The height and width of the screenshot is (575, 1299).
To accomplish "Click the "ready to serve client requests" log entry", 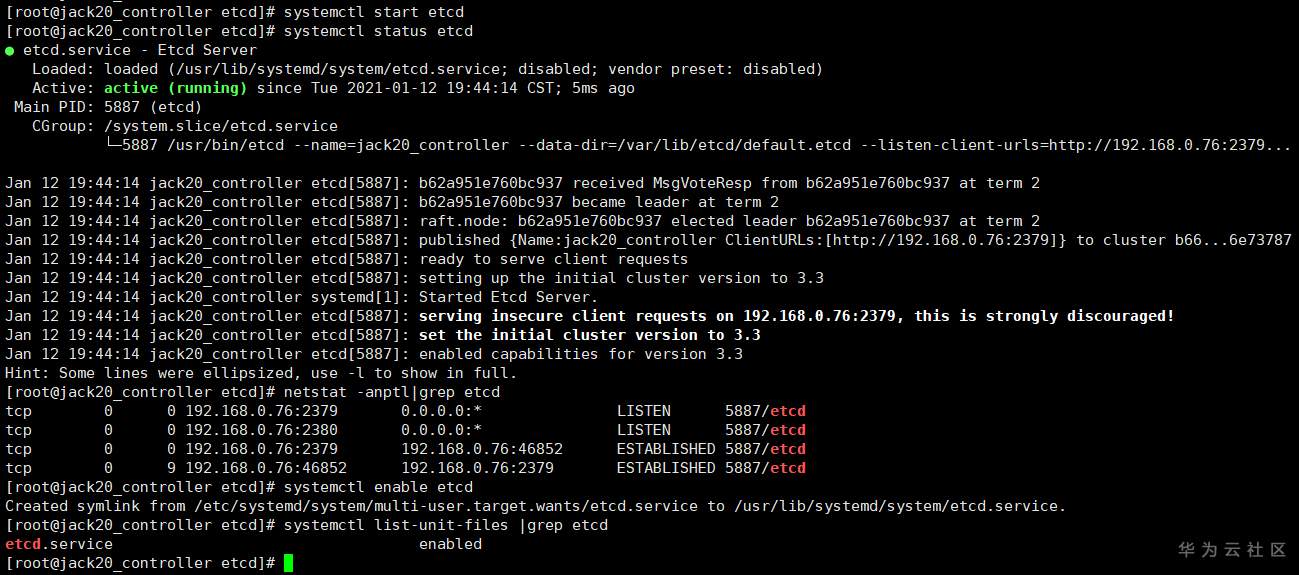I will coord(553,259).
